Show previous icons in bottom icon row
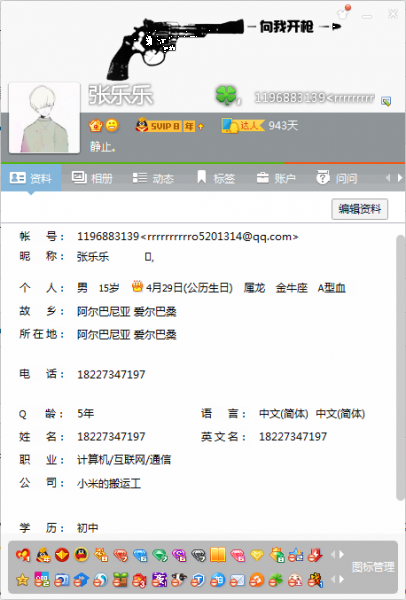This screenshot has height=600, width=406. [332, 580]
